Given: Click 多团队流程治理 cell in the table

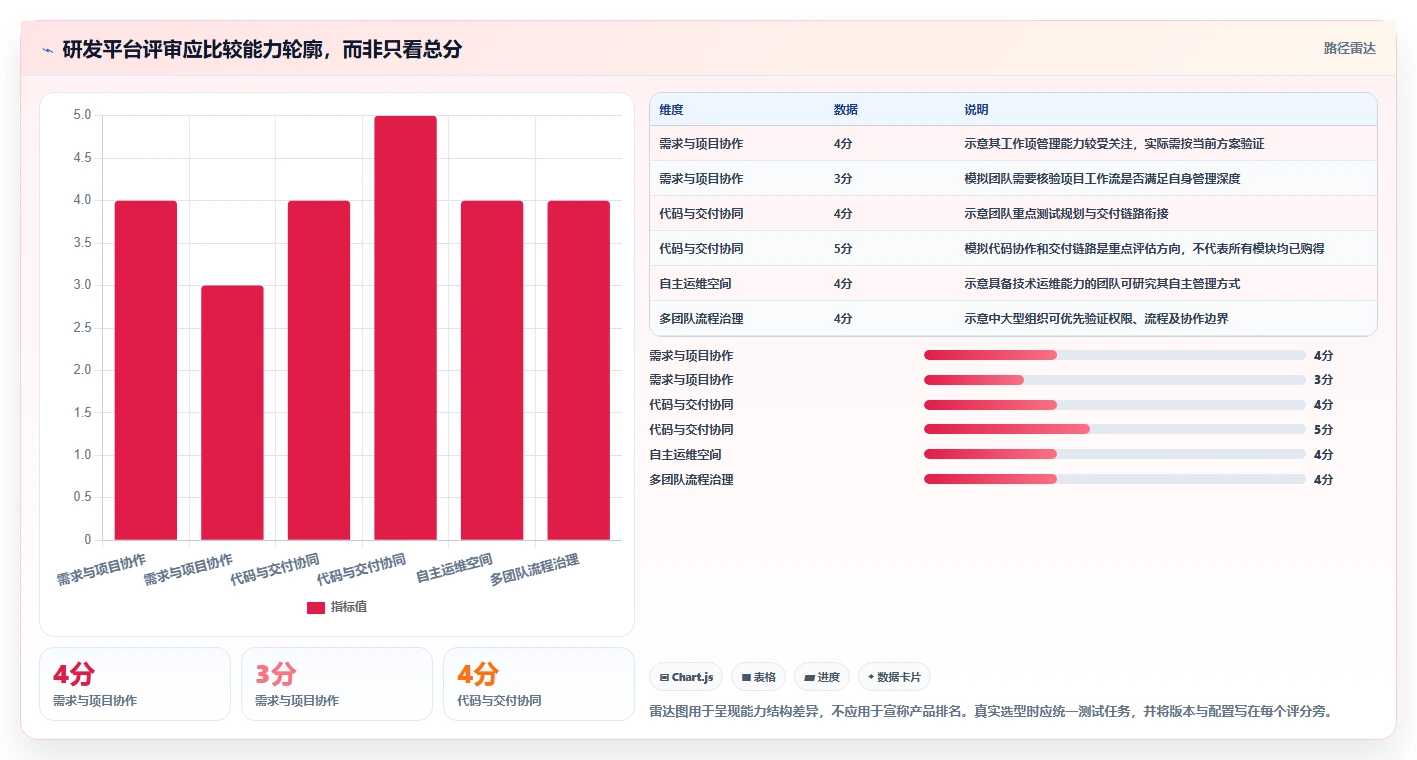Looking at the screenshot, I should click(x=701, y=319).
